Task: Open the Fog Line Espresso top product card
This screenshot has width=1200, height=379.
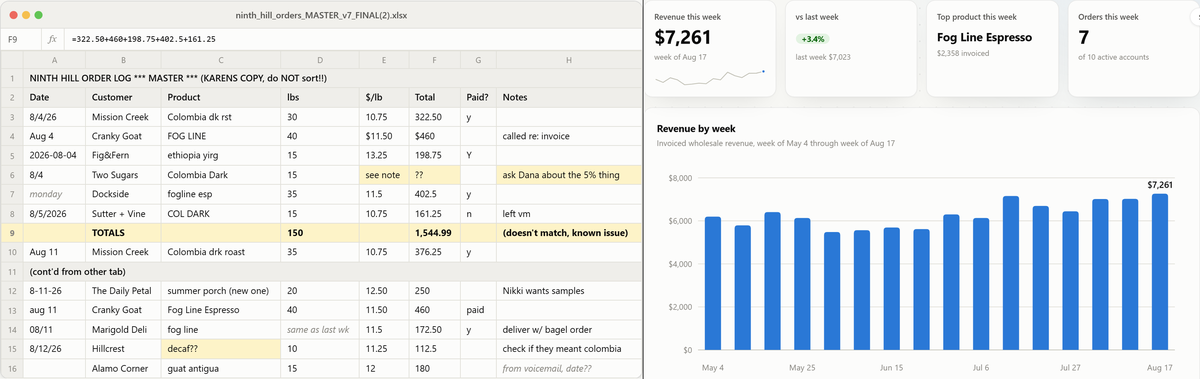Action: pyautogui.click(x=993, y=48)
